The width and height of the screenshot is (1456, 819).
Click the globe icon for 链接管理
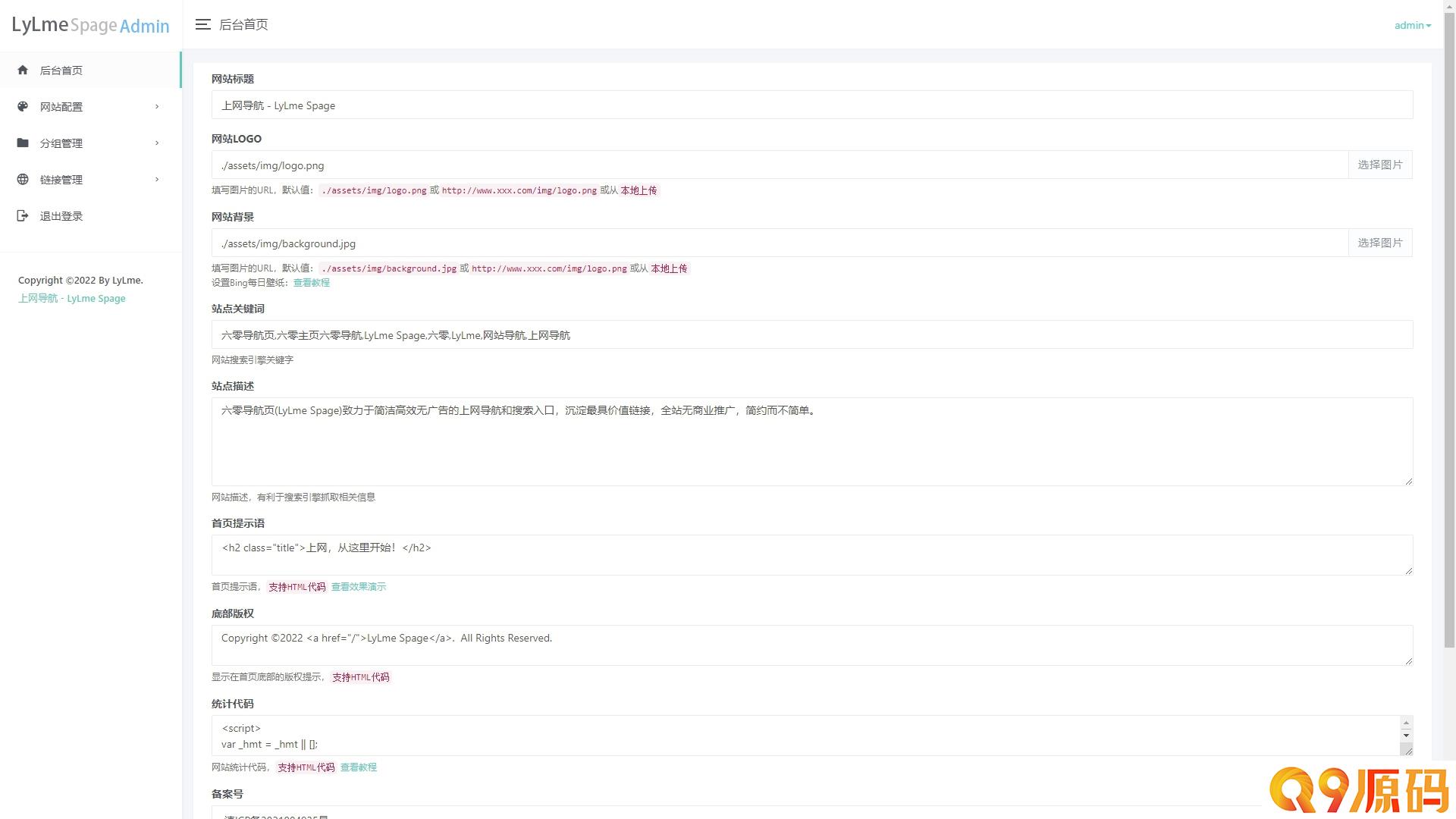tap(23, 179)
